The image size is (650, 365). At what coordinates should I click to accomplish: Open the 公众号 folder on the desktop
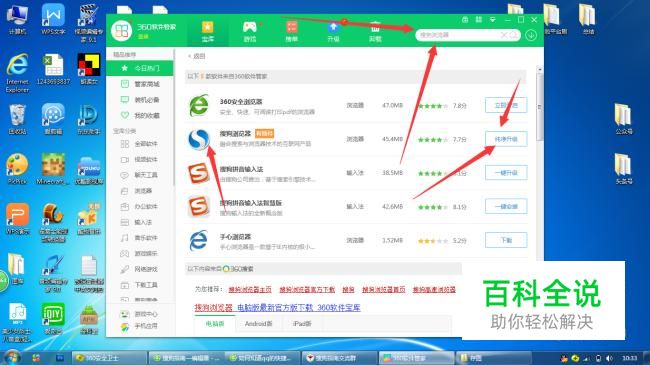pyautogui.click(x=623, y=119)
